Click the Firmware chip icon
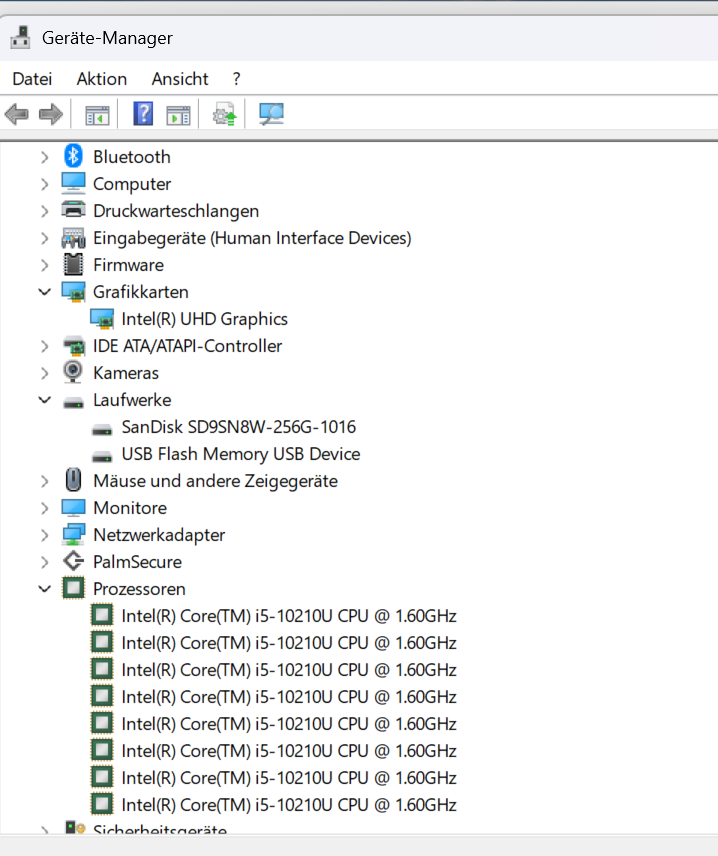Viewport: 718px width, 856px height. (x=73, y=264)
